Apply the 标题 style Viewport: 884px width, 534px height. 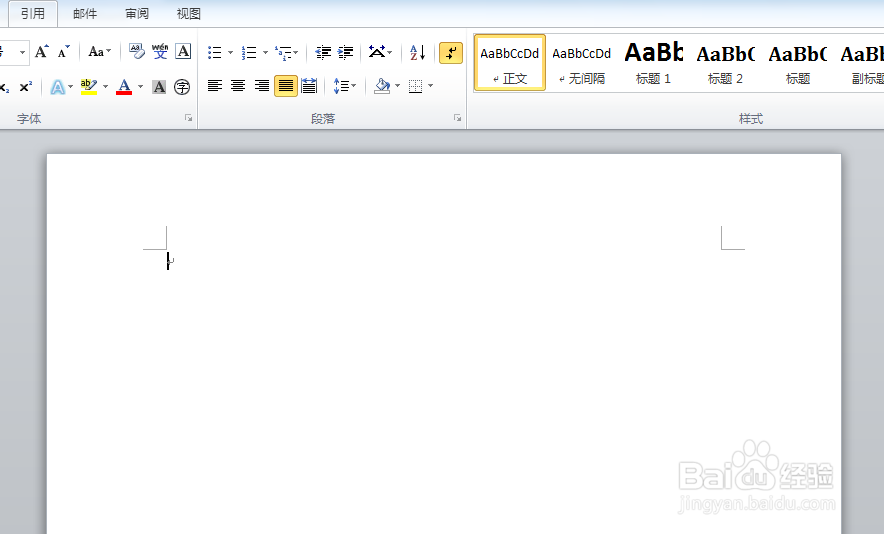(798, 63)
